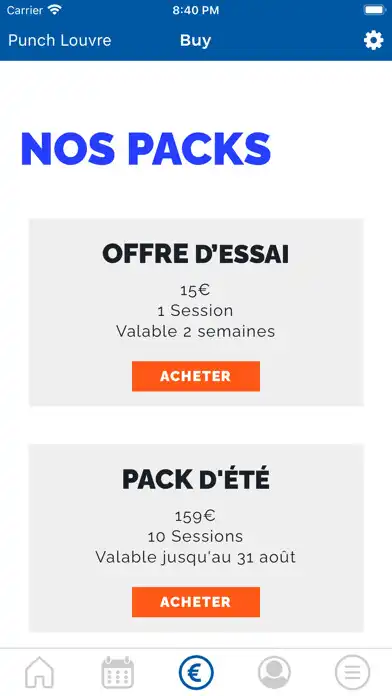Screen dimensions: 392x696
Task: Tap the 15€ price text
Action: coord(195,290)
